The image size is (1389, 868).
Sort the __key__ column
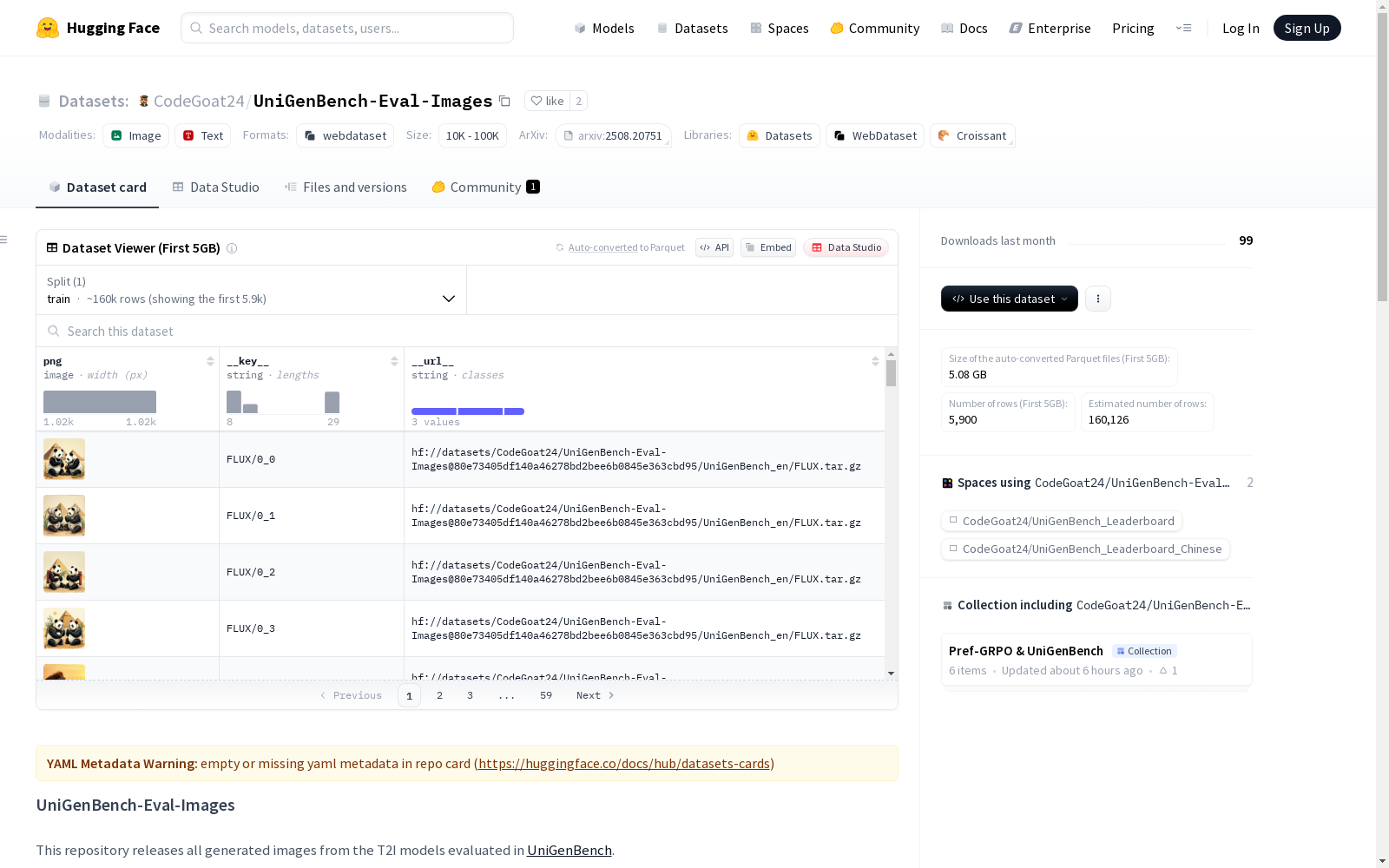[x=394, y=361]
